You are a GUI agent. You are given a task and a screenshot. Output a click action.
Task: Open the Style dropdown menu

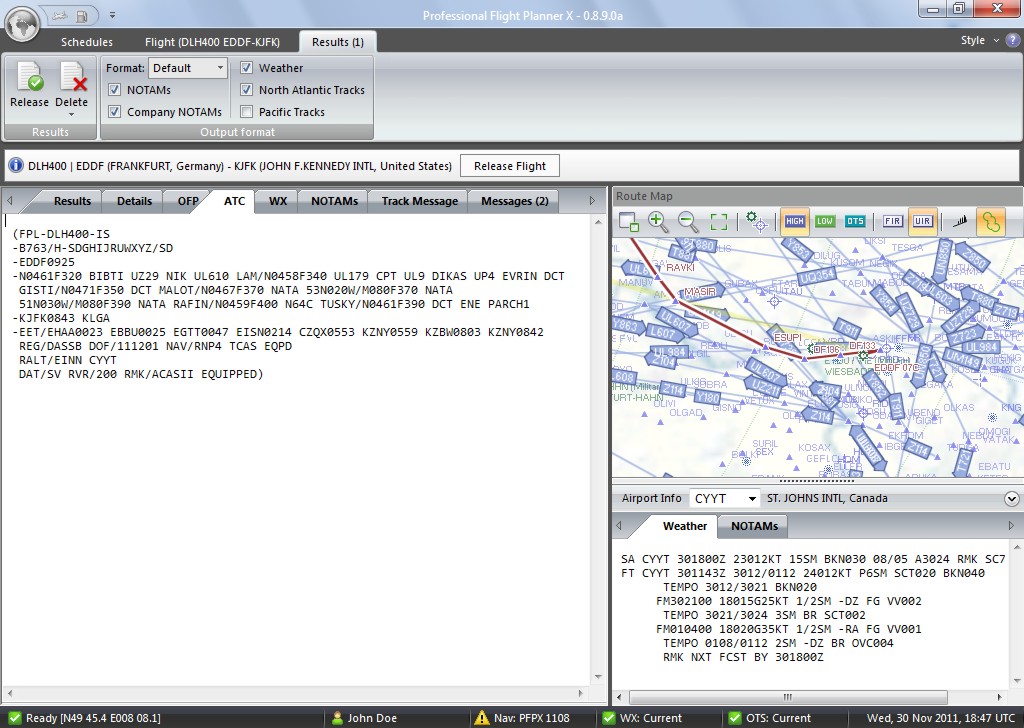(x=979, y=40)
